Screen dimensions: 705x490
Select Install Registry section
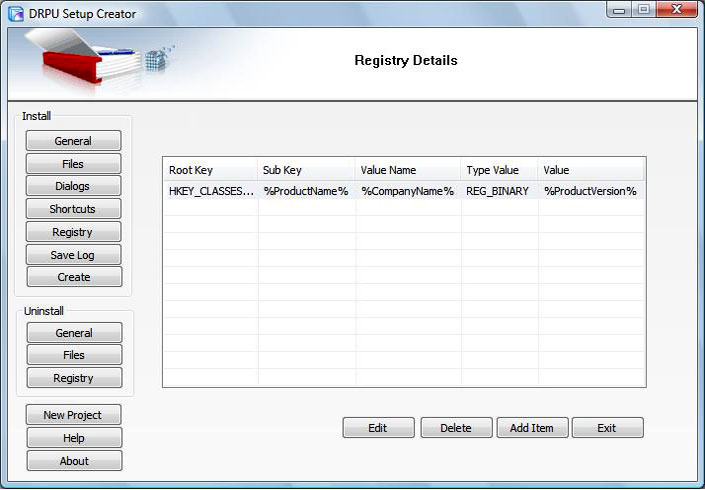73,232
